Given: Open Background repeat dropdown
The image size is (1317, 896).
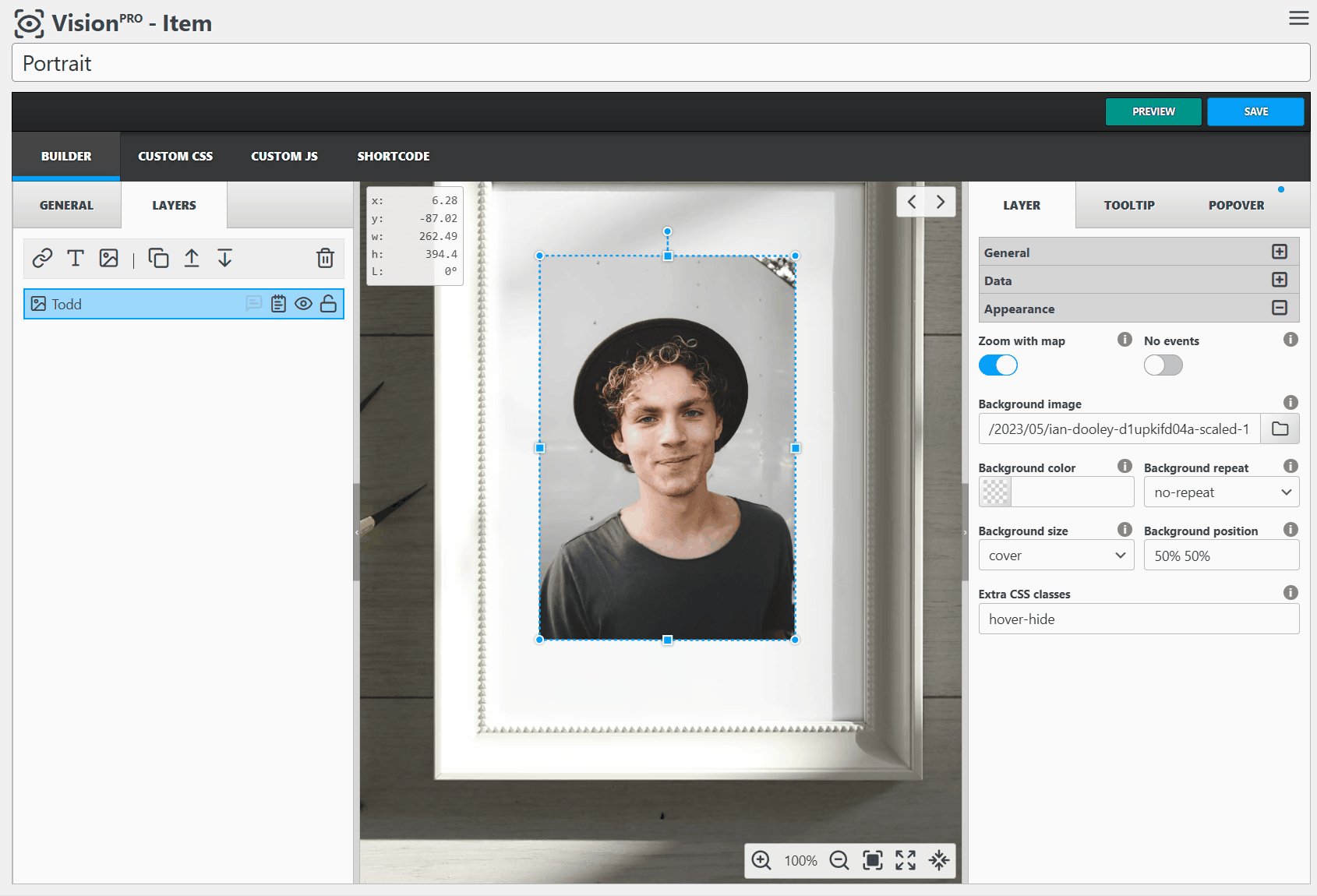Looking at the screenshot, I should (1221, 492).
